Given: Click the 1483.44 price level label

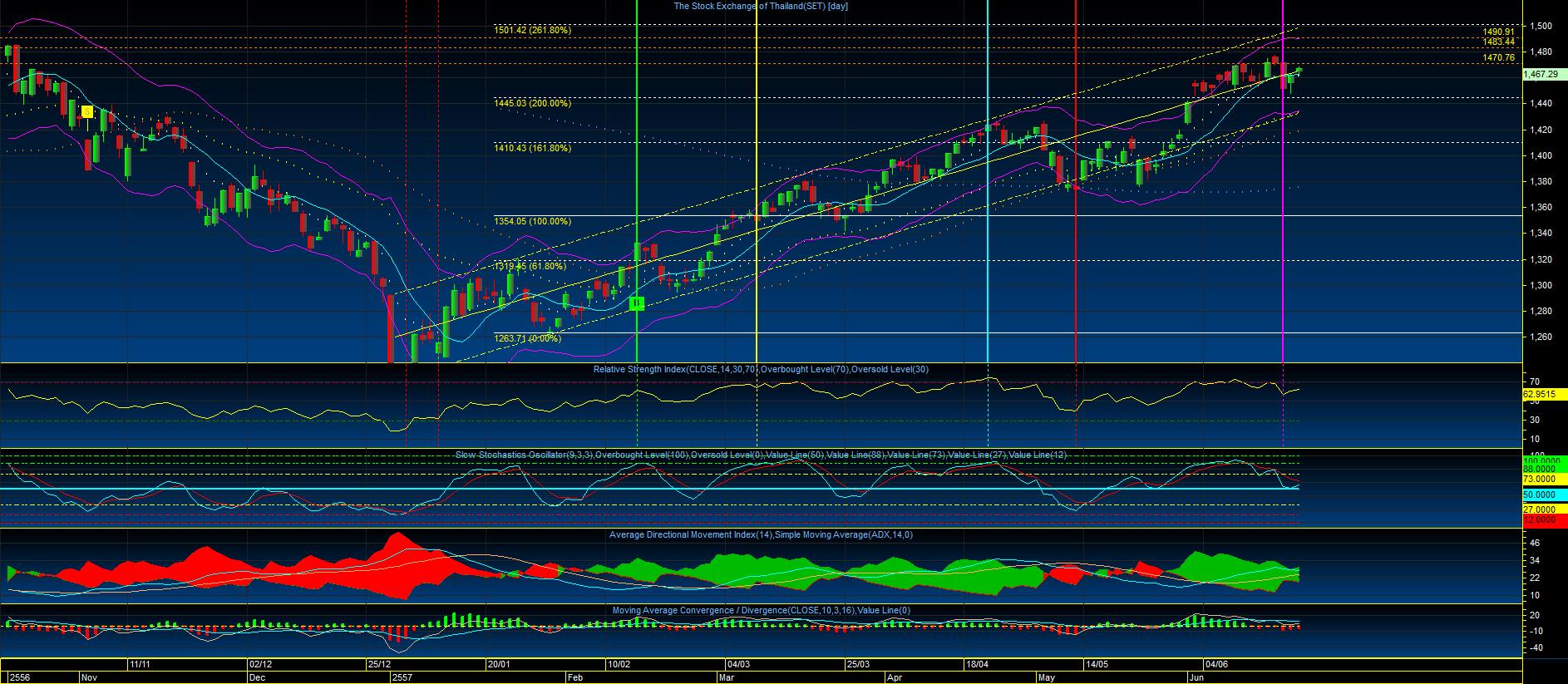Looking at the screenshot, I should click(x=1499, y=42).
